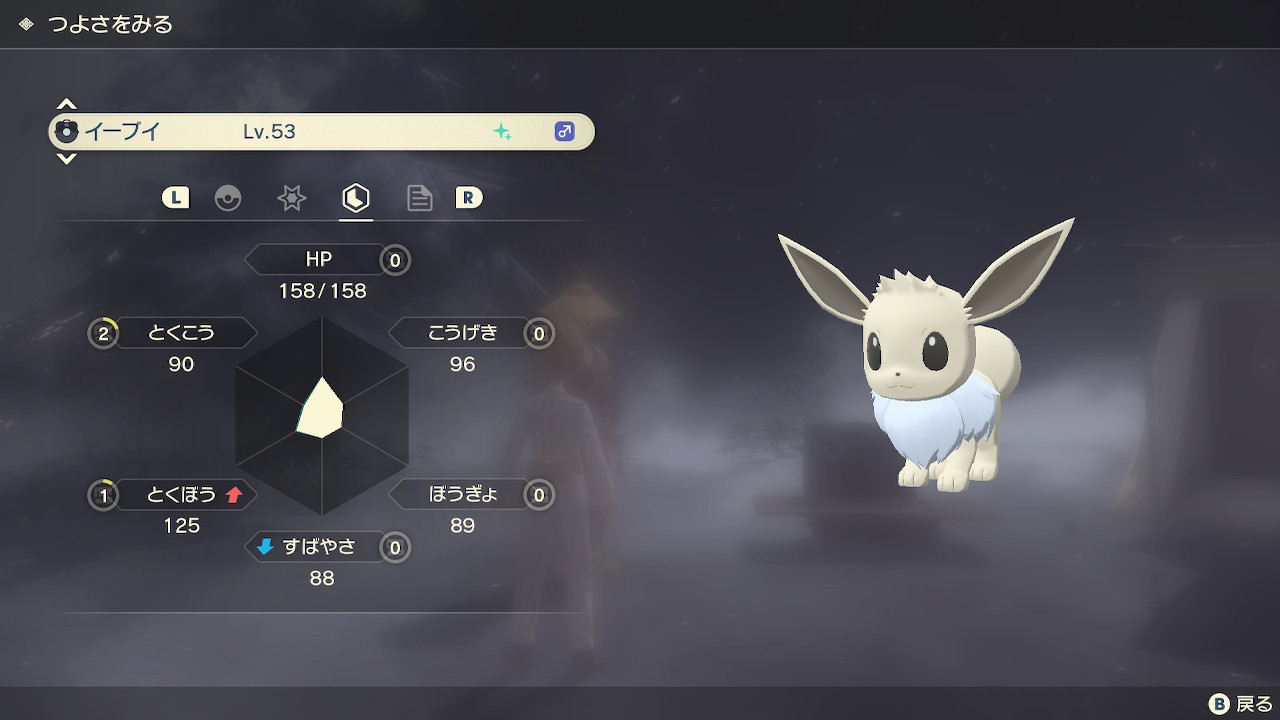
Task: Click the blue down arrow on すばやさ
Action: (x=265, y=547)
